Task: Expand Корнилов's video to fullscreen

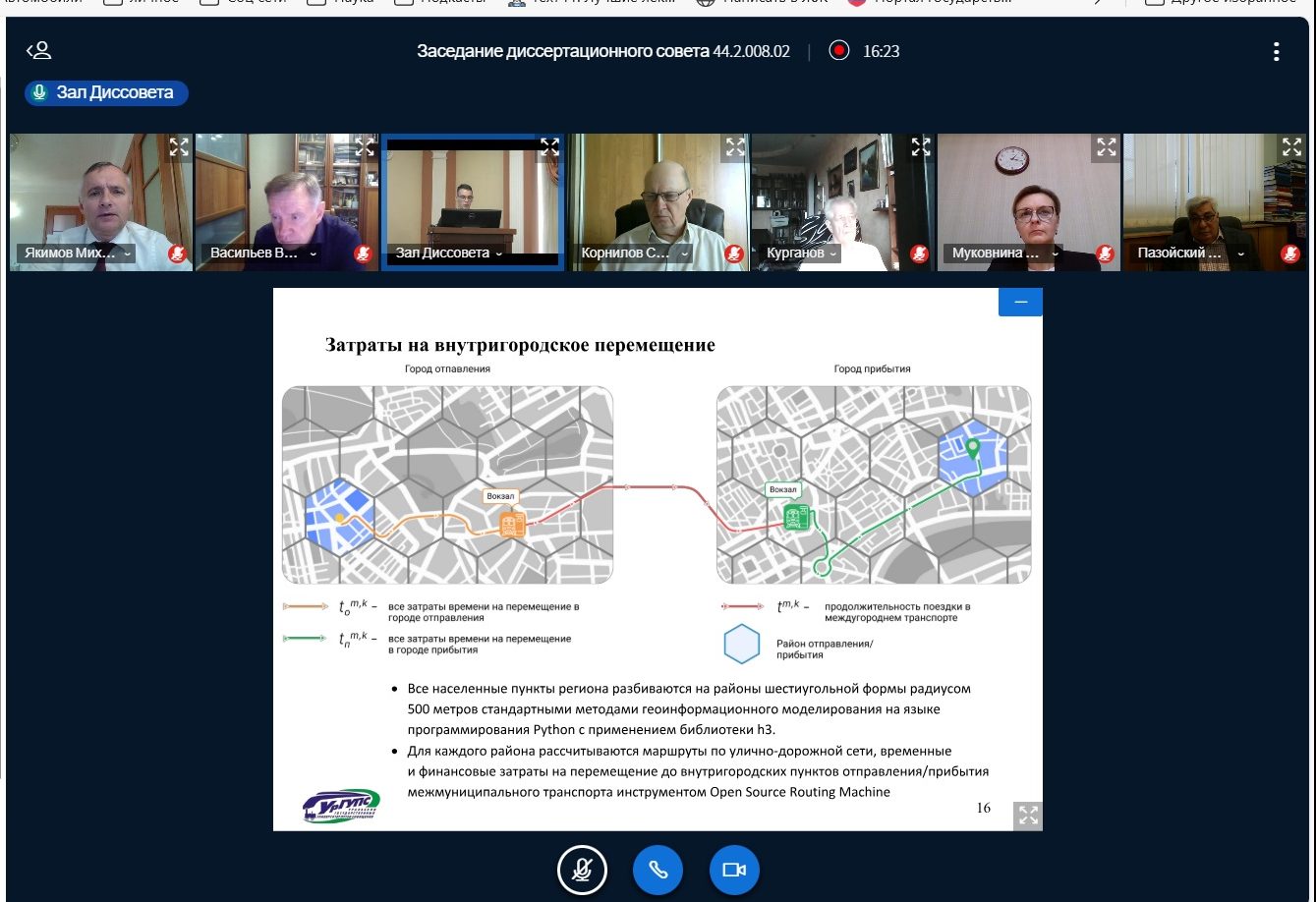Action: [x=735, y=147]
